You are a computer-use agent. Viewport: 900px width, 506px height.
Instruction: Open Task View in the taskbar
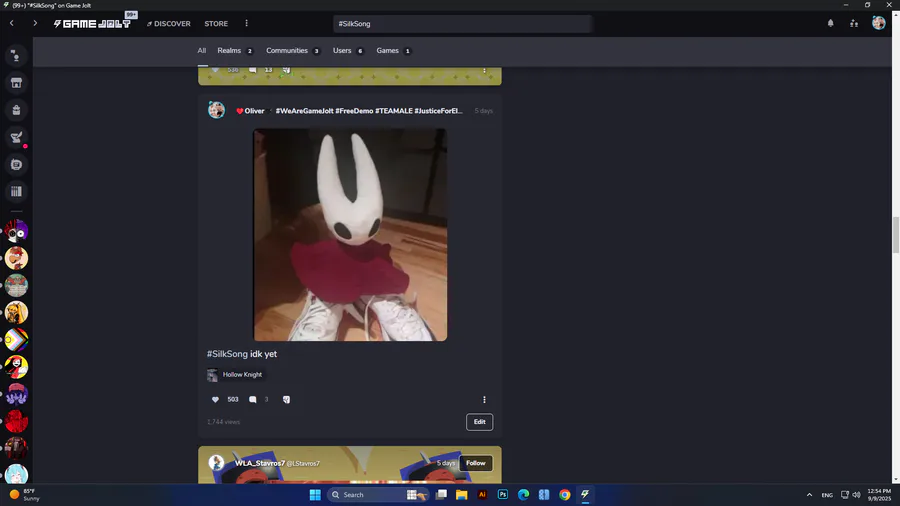(x=441, y=495)
